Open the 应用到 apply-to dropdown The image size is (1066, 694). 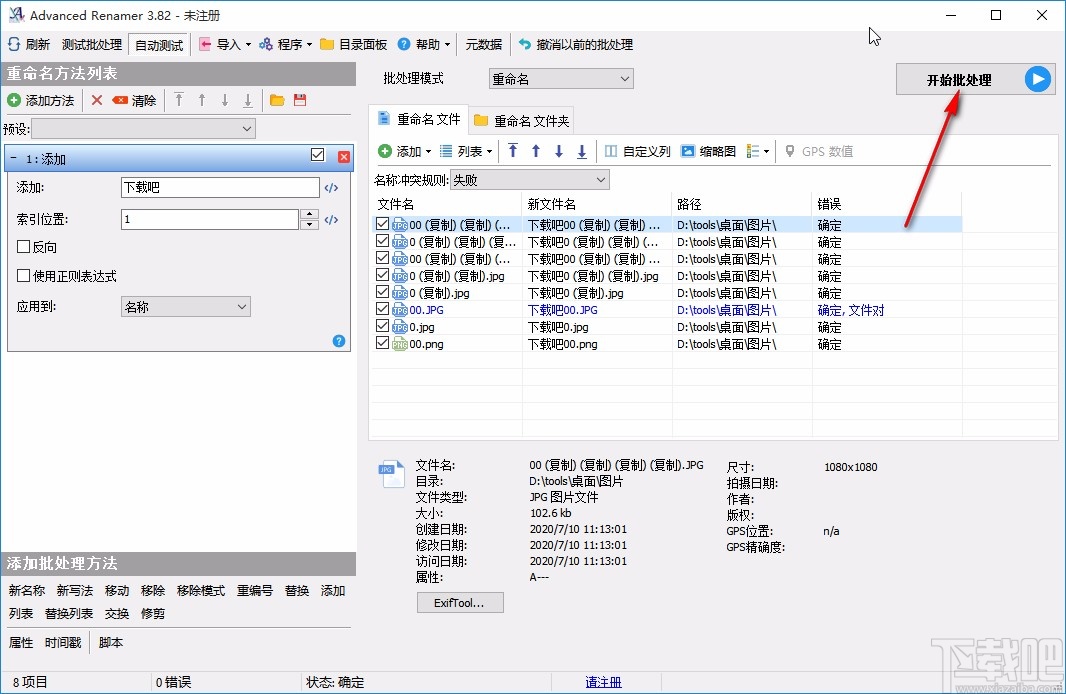[x=185, y=307]
